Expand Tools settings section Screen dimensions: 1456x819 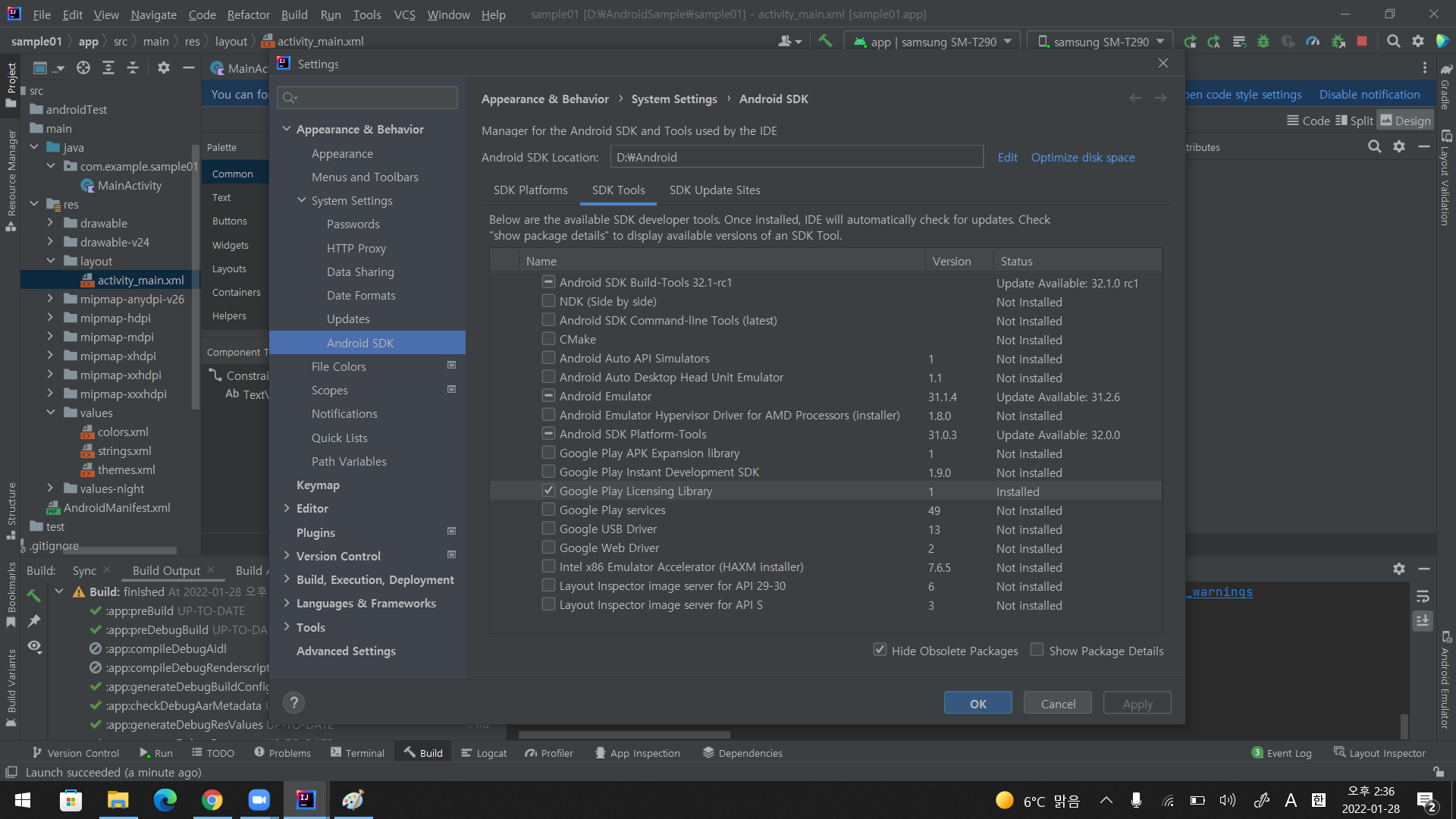(x=287, y=627)
